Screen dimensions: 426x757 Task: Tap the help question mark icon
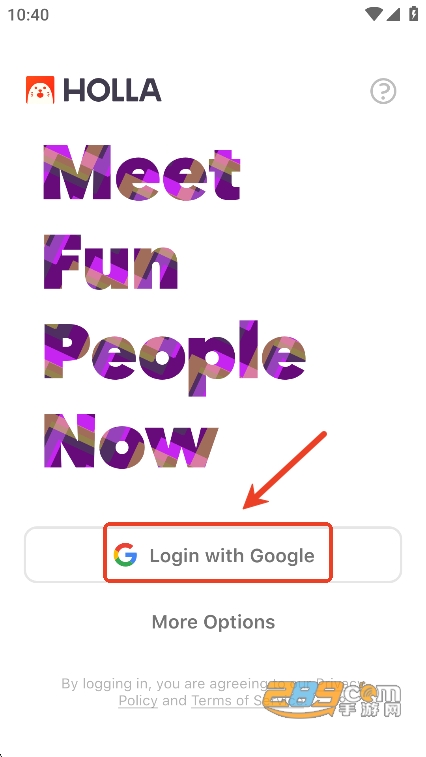[x=383, y=91]
